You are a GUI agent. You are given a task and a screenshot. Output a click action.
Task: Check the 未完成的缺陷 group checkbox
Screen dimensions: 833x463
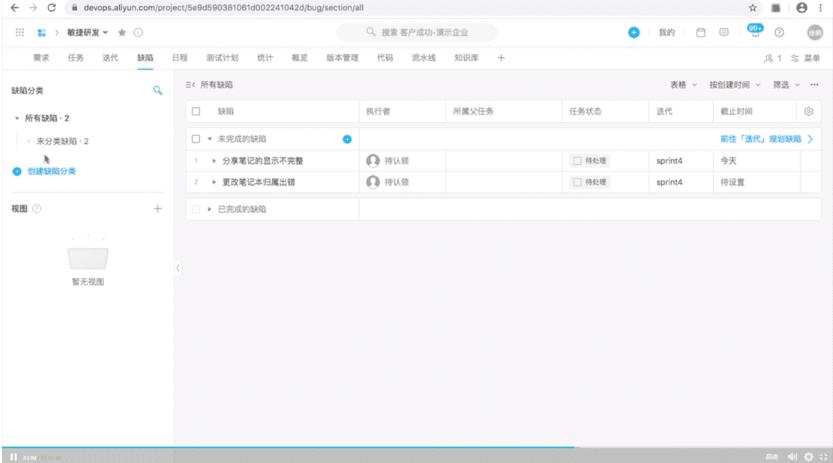(x=196, y=139)
